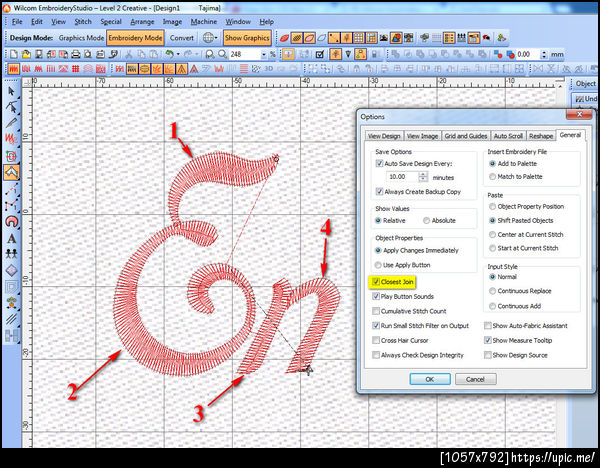Open the Arrange menu
Screen dimensions: 600x468
click(142, 21)
